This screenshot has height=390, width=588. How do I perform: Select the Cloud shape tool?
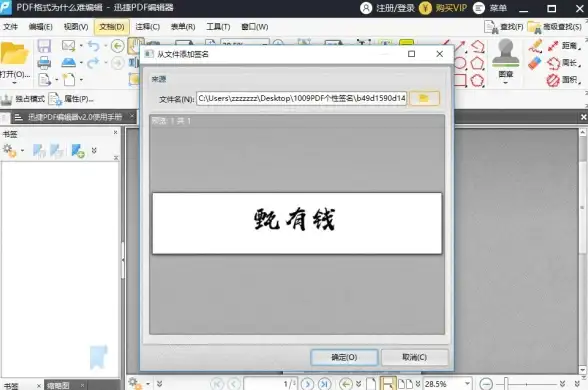coord(477,80)
